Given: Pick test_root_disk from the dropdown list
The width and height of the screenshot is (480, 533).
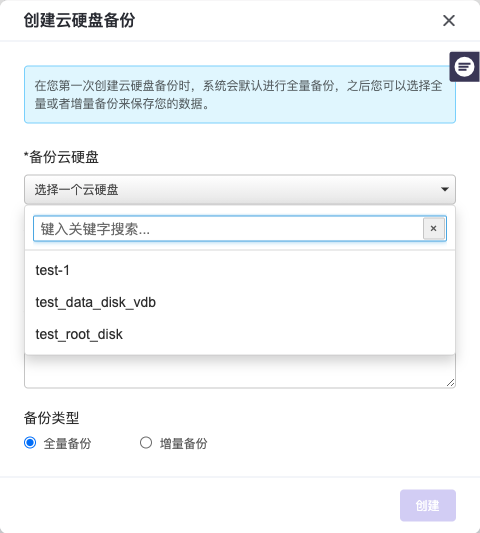Looking at the screenshot, I should coord(240,334).
